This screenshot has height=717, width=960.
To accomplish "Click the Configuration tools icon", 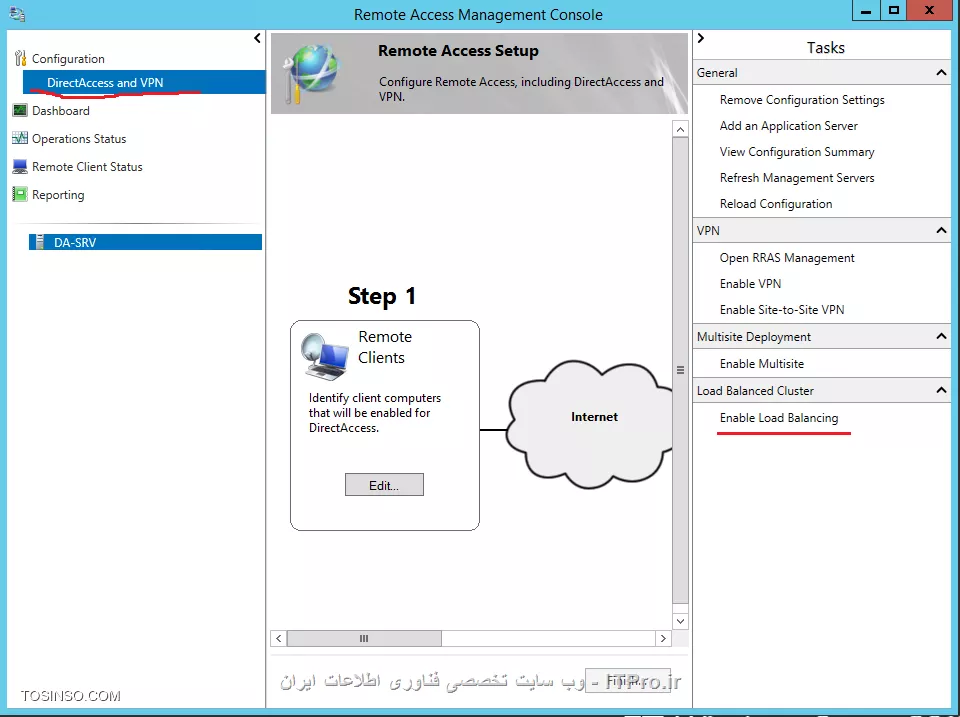I will tap(20, 58).
